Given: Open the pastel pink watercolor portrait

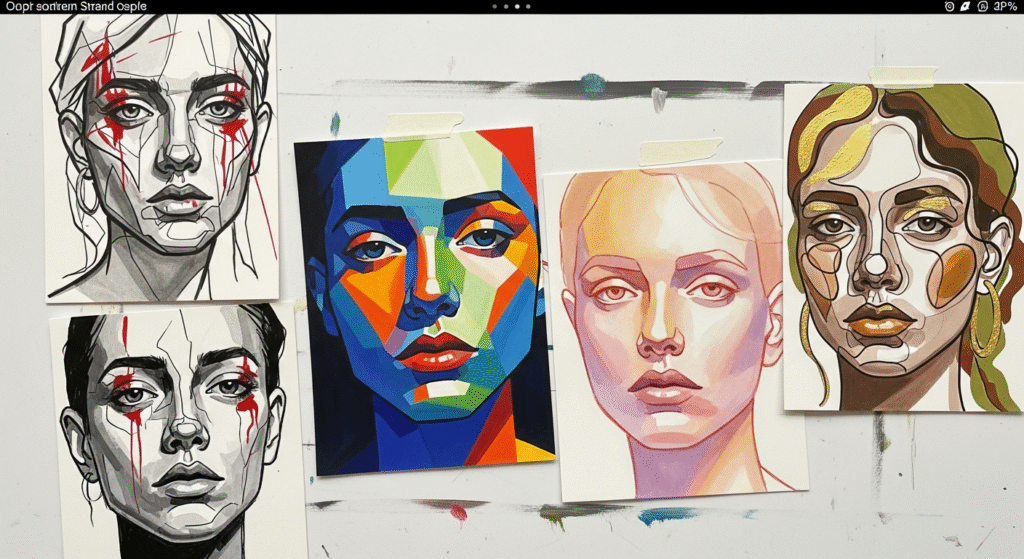Looking at the screenshot, I should 675,330.
